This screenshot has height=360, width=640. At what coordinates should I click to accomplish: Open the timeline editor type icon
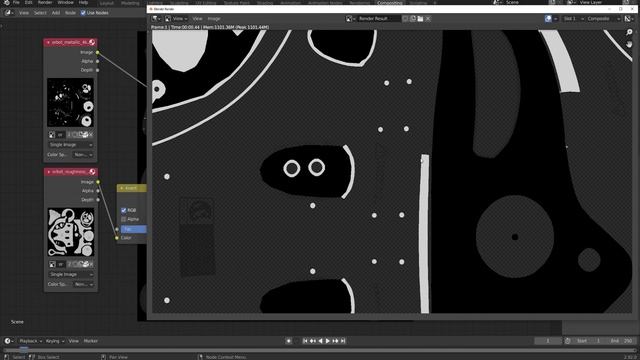[9, 341]
